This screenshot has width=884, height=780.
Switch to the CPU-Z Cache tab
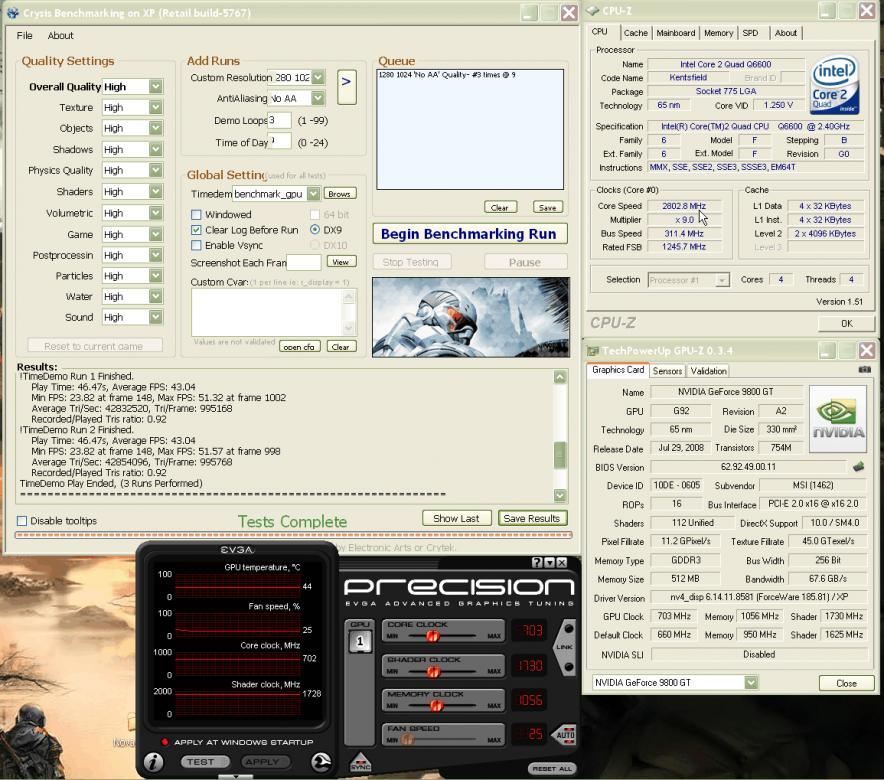pos(635,33)
